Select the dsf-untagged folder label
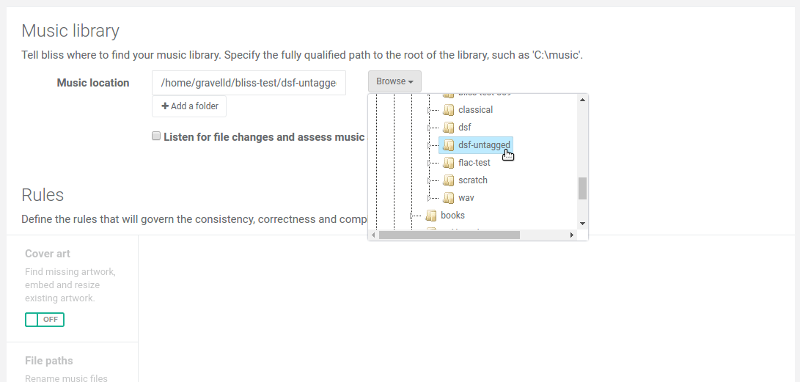The height and width of the screenshot is (382, 800). [484, 145]
